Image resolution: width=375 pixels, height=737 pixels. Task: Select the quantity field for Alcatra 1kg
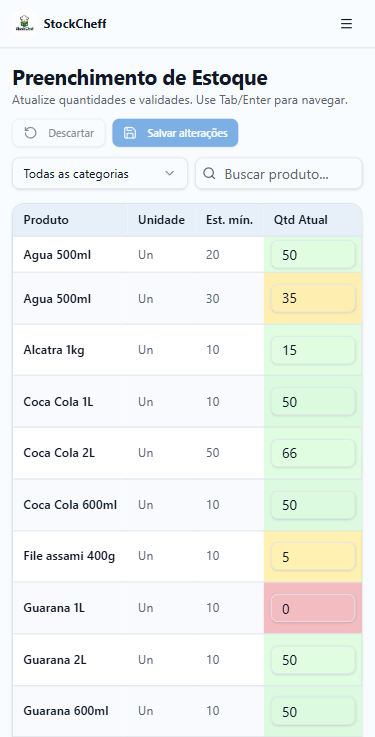(x=313, y=350)
